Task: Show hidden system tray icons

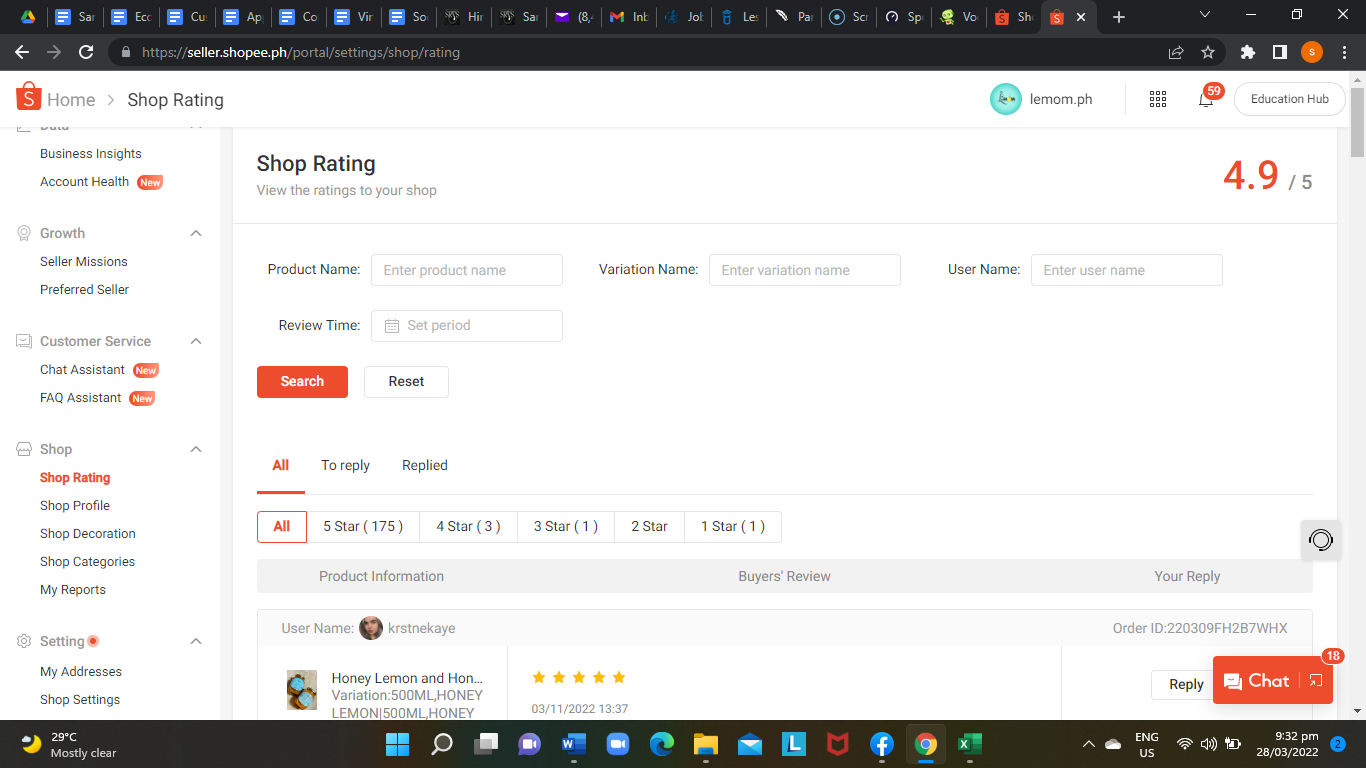Action: 1088,744
